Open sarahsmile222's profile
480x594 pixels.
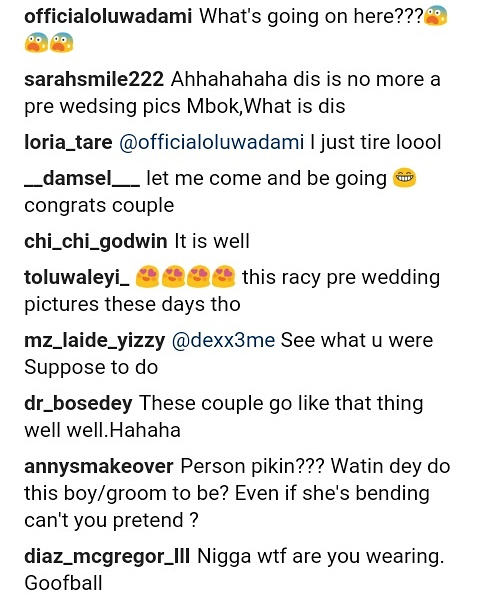pos(94,80)
